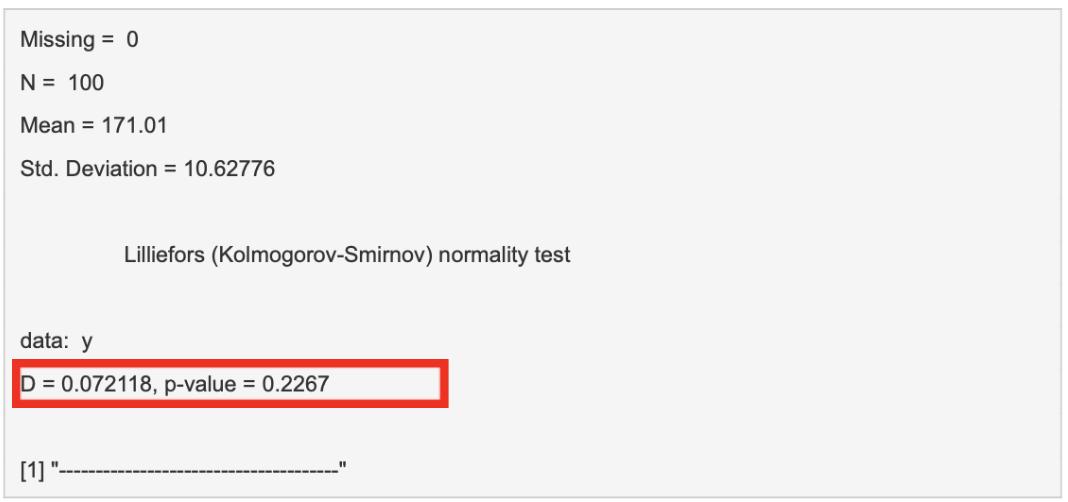Click the variable name "y"
Screen dimensions: 1068x502
[x=87, y=342]
